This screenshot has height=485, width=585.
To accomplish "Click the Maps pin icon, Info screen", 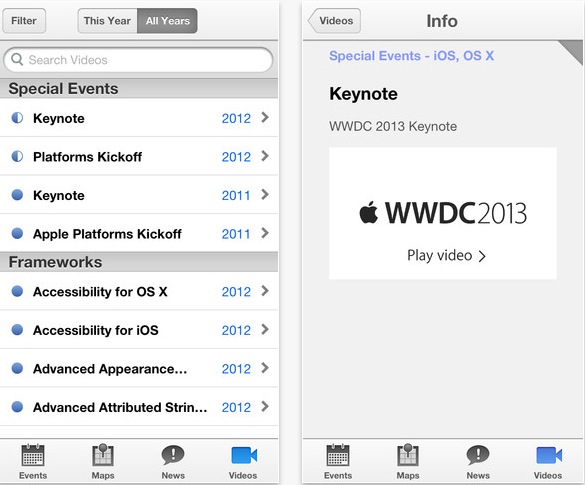I will tap(408, 455).
